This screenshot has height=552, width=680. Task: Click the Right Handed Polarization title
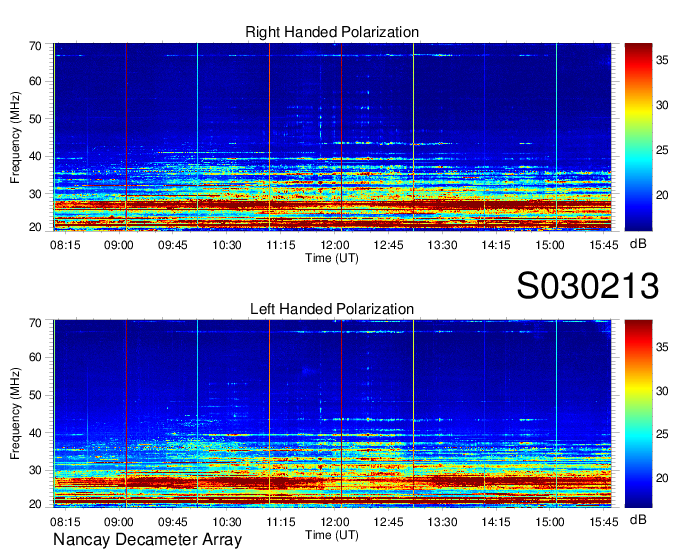pos(332,32)
